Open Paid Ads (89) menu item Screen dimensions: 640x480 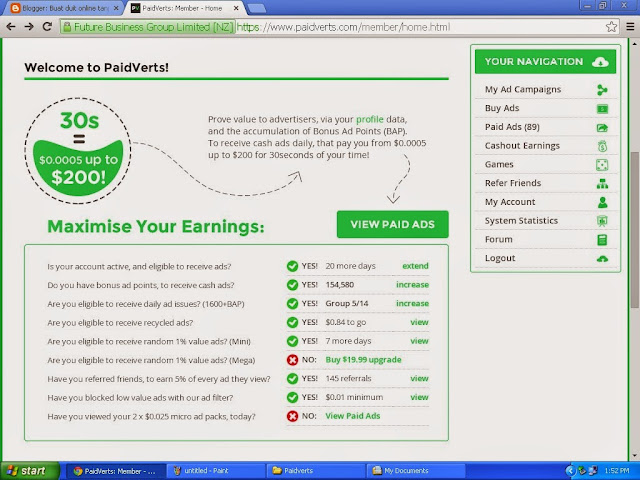546,127
